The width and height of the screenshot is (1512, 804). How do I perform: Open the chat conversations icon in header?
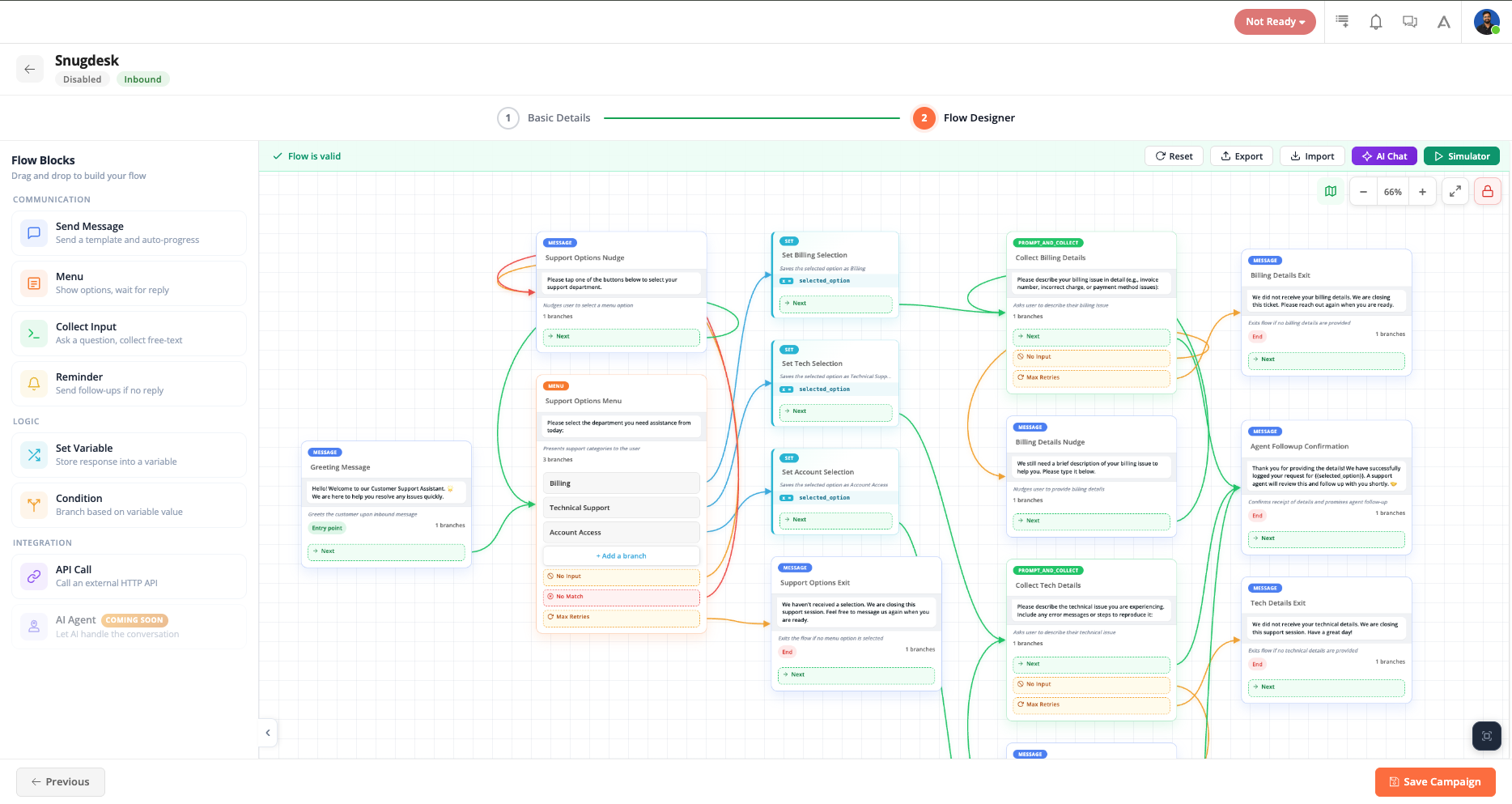pyautogui.click(x=1410, y=22)
